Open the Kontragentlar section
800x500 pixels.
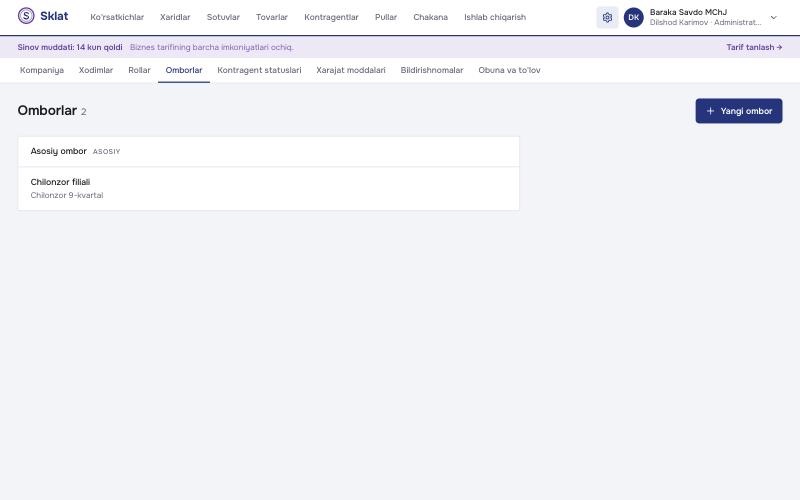click(x=331, y=17)
